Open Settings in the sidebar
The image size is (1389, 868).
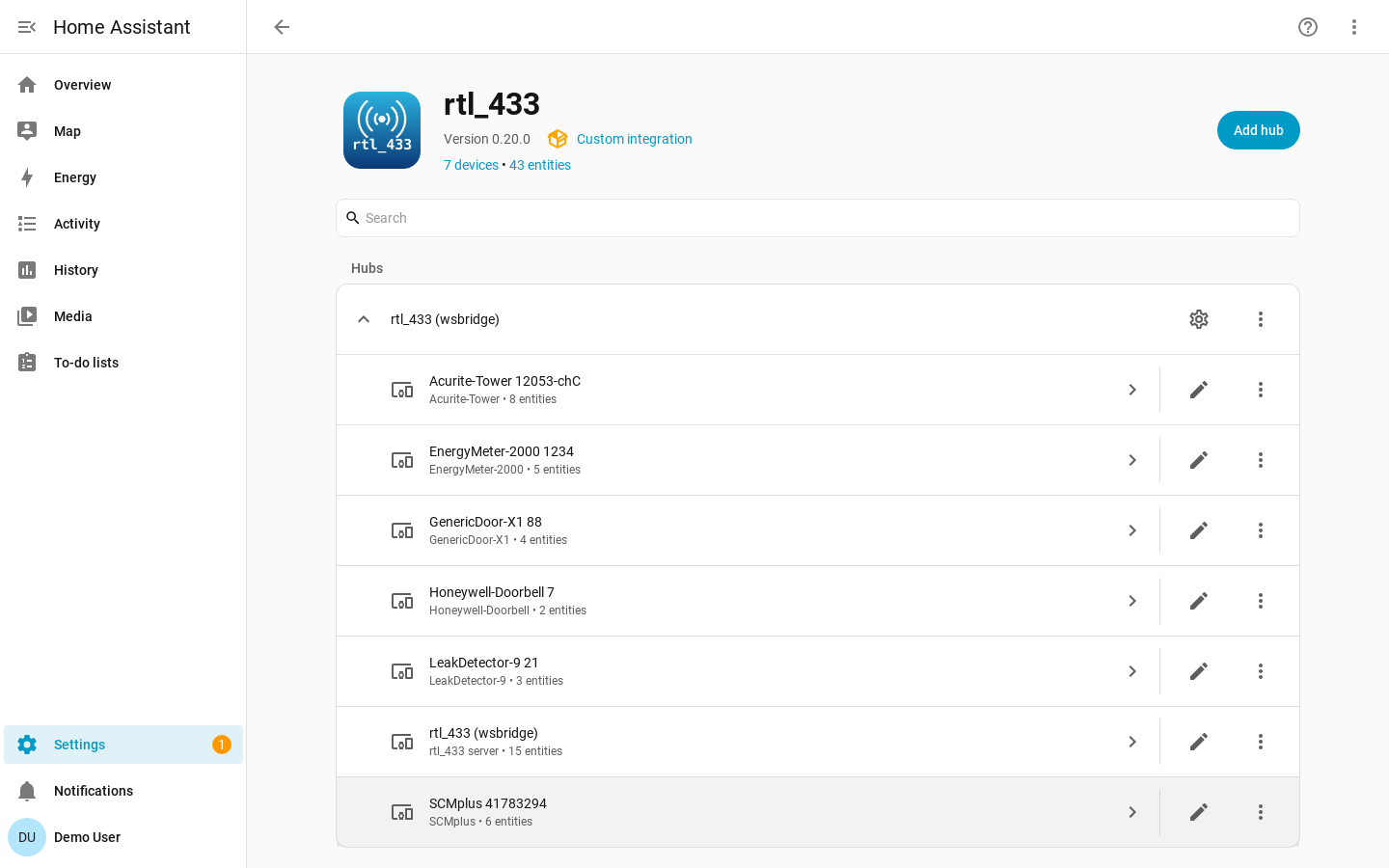tap(123, 745)
